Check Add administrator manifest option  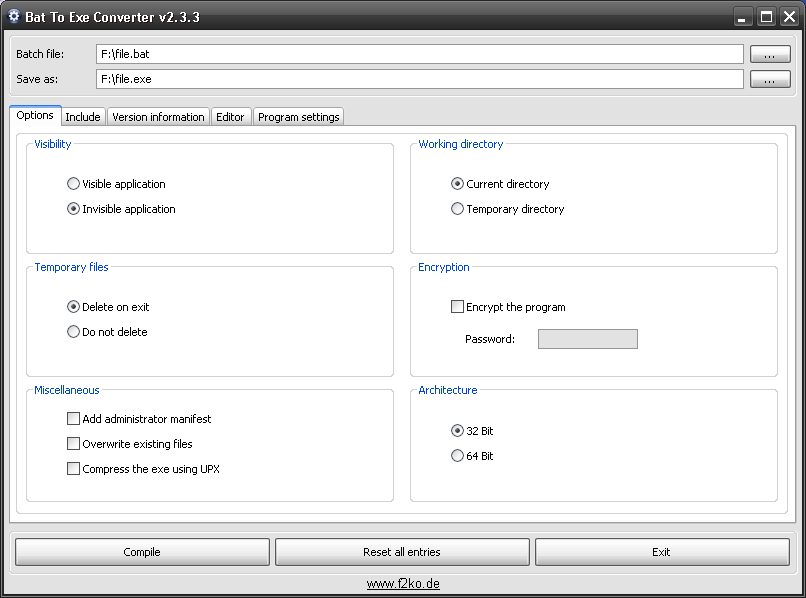(x=73, y=419)
